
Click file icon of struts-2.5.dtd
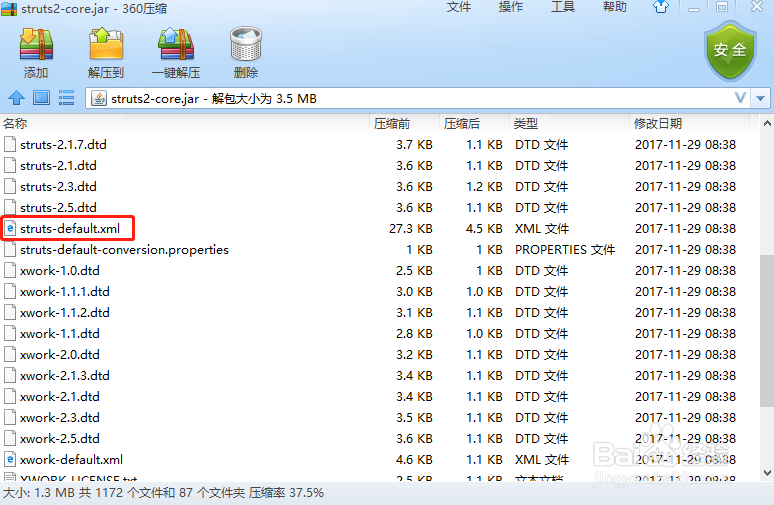(9, 208)
